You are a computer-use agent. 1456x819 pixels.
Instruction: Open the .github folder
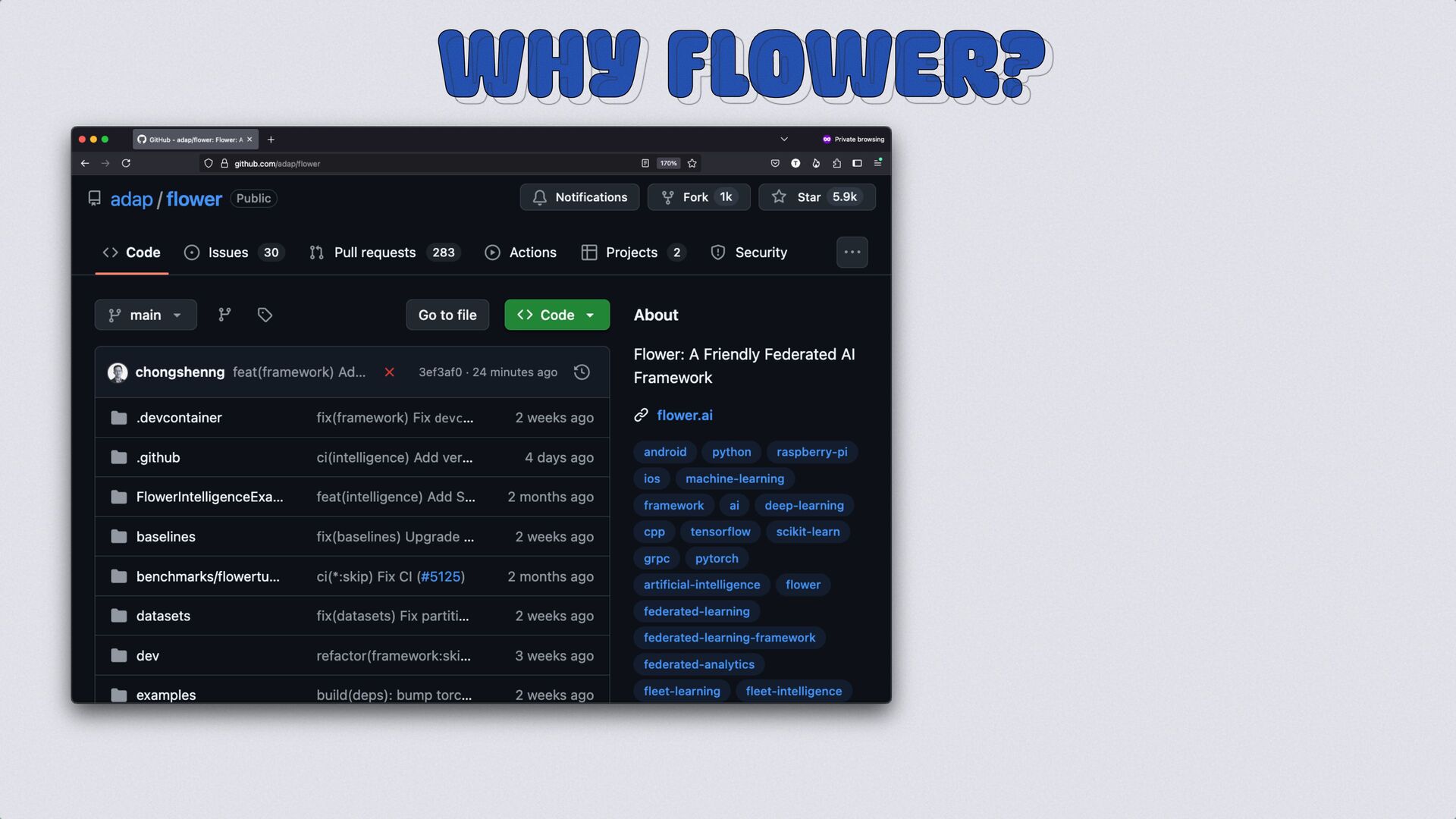point(158,457)
